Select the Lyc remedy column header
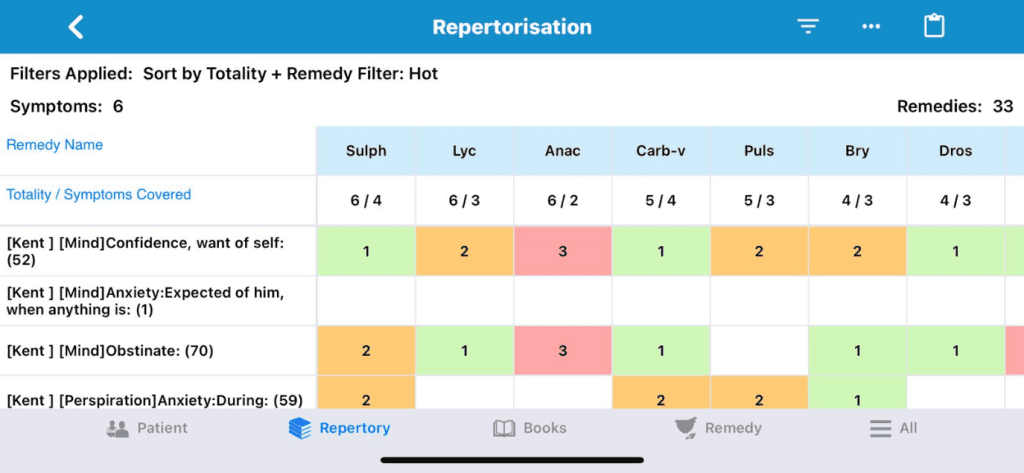Viewport: 1024px width, 473px height. coord(464,151)
